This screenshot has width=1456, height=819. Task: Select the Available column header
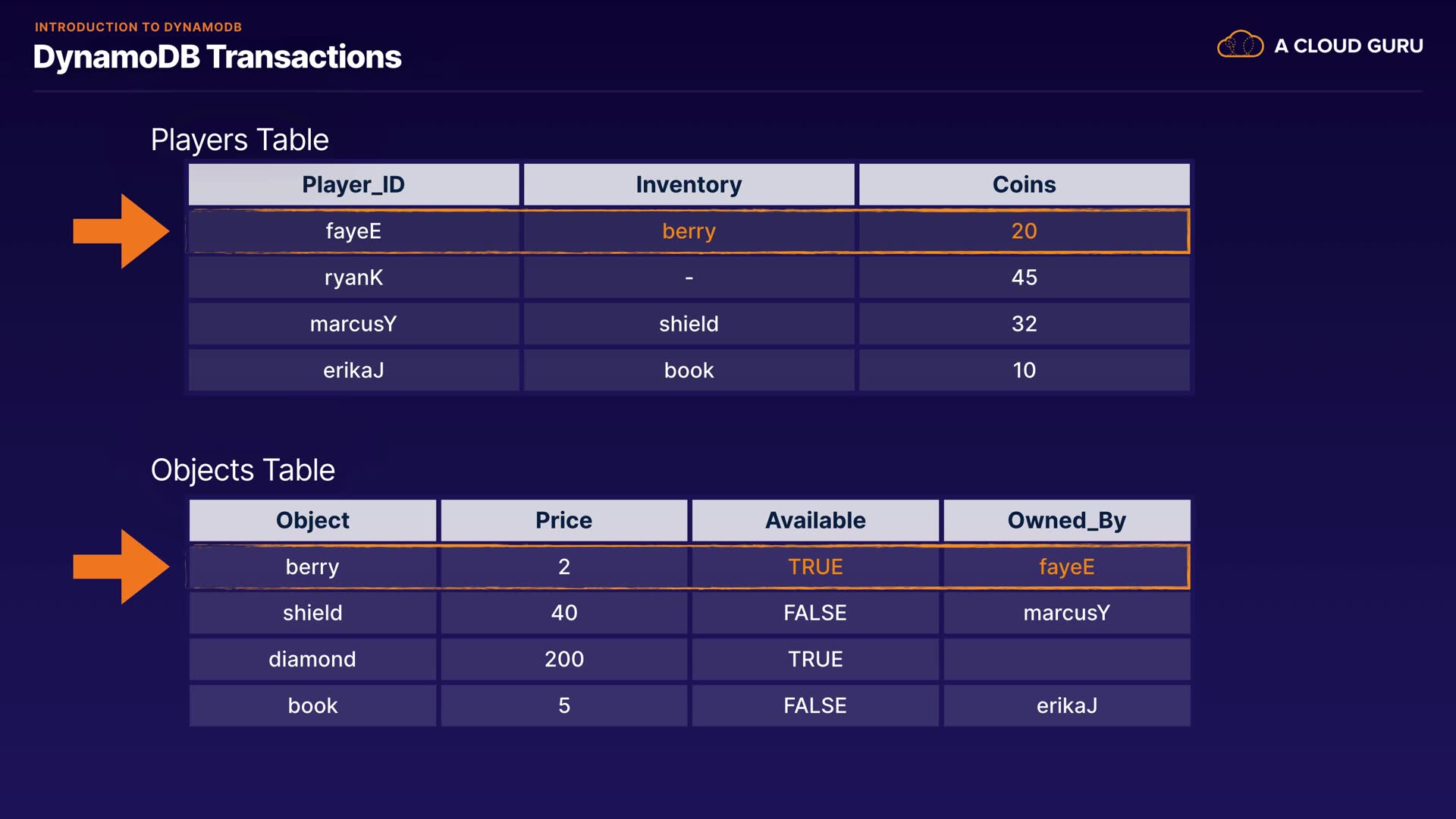pos(815,521)
